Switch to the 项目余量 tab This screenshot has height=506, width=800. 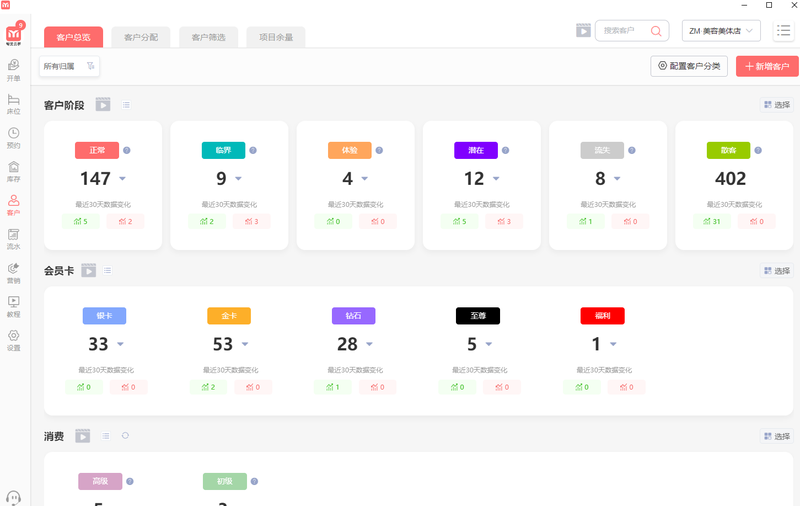point(276,37)
